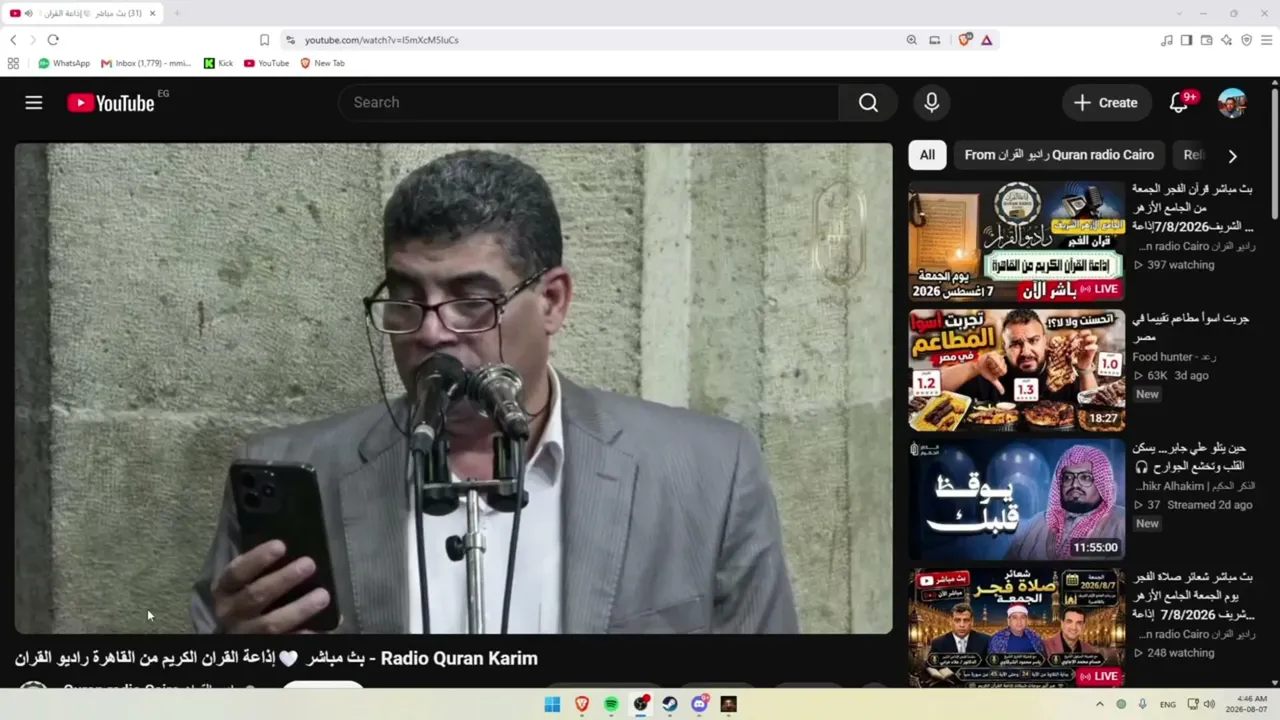The width and height of the screenshot is (1280, 720).
Task: Open the browser main menu
Action: click(1267, 40)
